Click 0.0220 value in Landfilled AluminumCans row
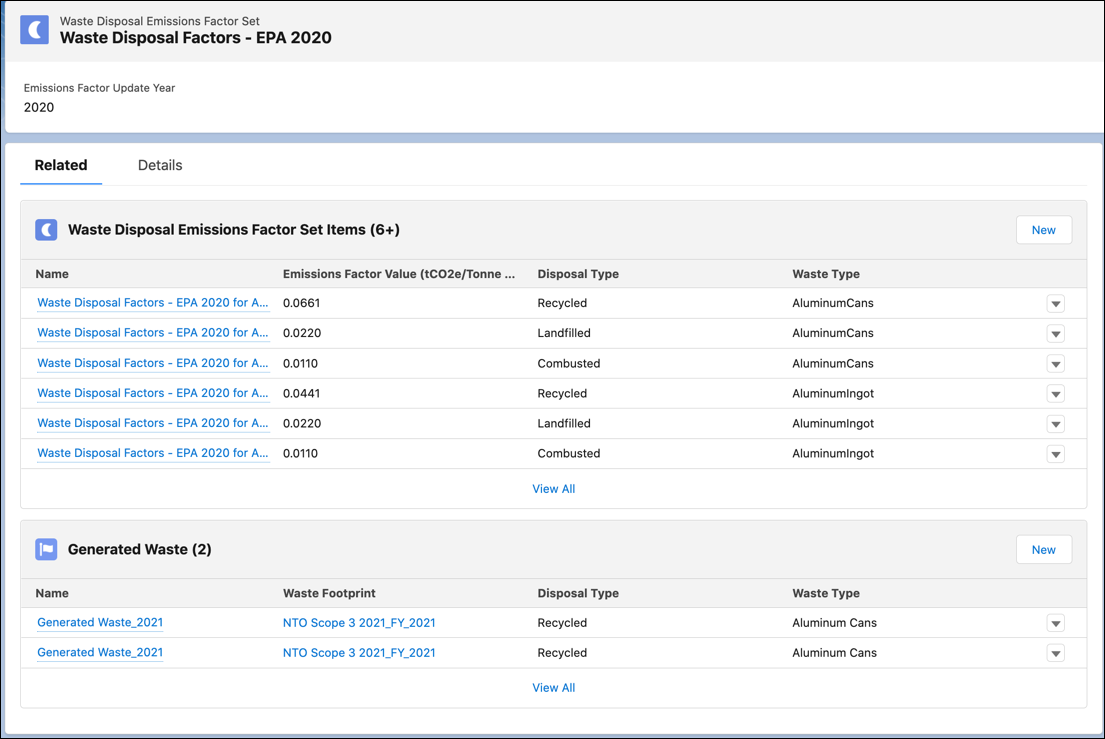Screen dimensions: 1105x739 point(302,333)
